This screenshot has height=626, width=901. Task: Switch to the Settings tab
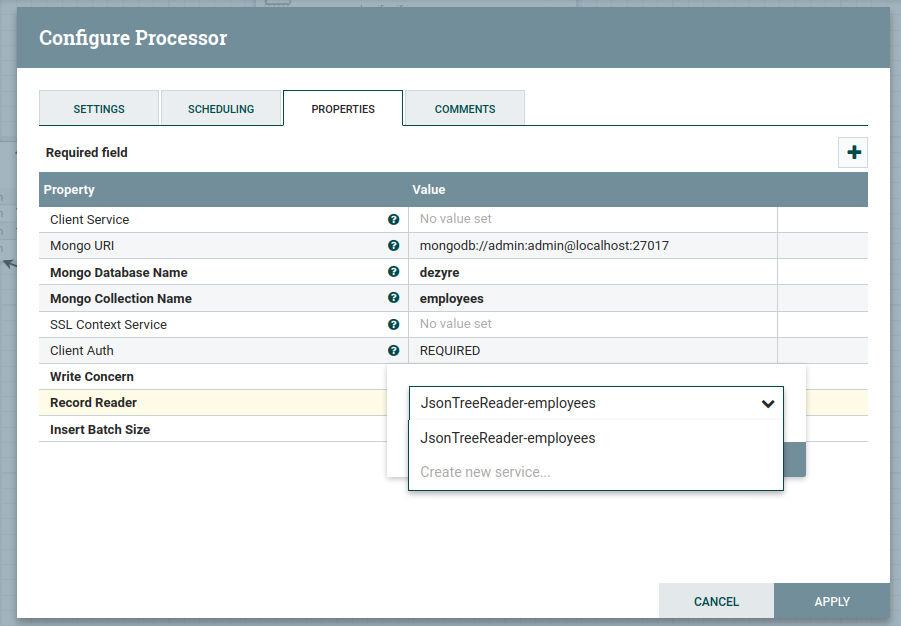click(x=99, y=109)
